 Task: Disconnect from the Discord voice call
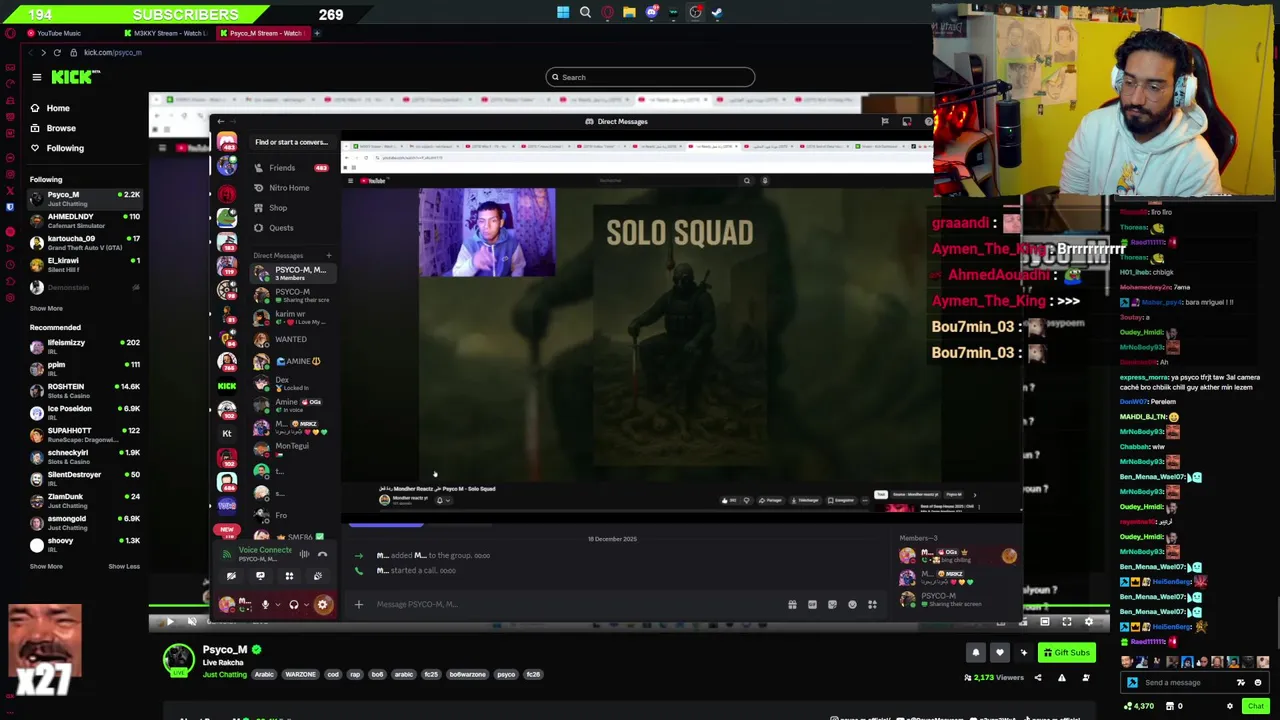click(322, 554)
